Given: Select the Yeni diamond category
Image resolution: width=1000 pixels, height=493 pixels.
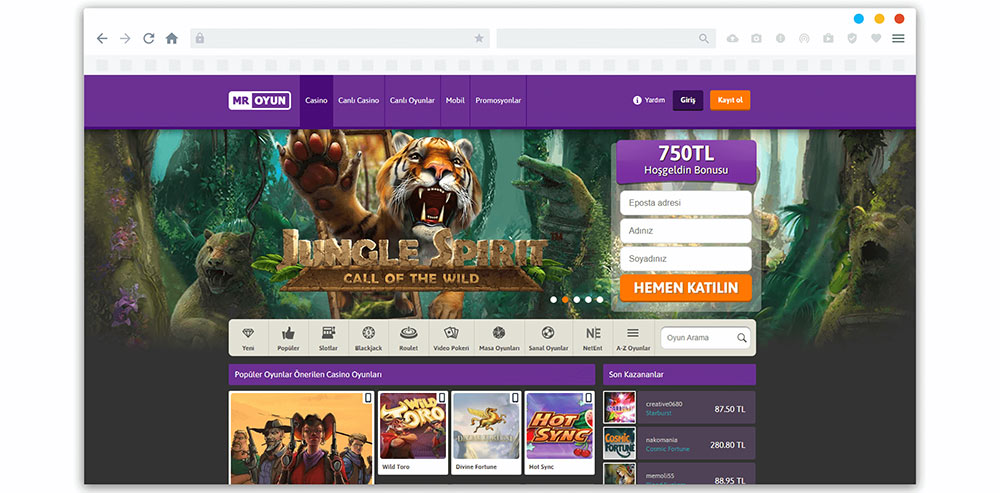Looking at the screenshot, I should 248,337.
